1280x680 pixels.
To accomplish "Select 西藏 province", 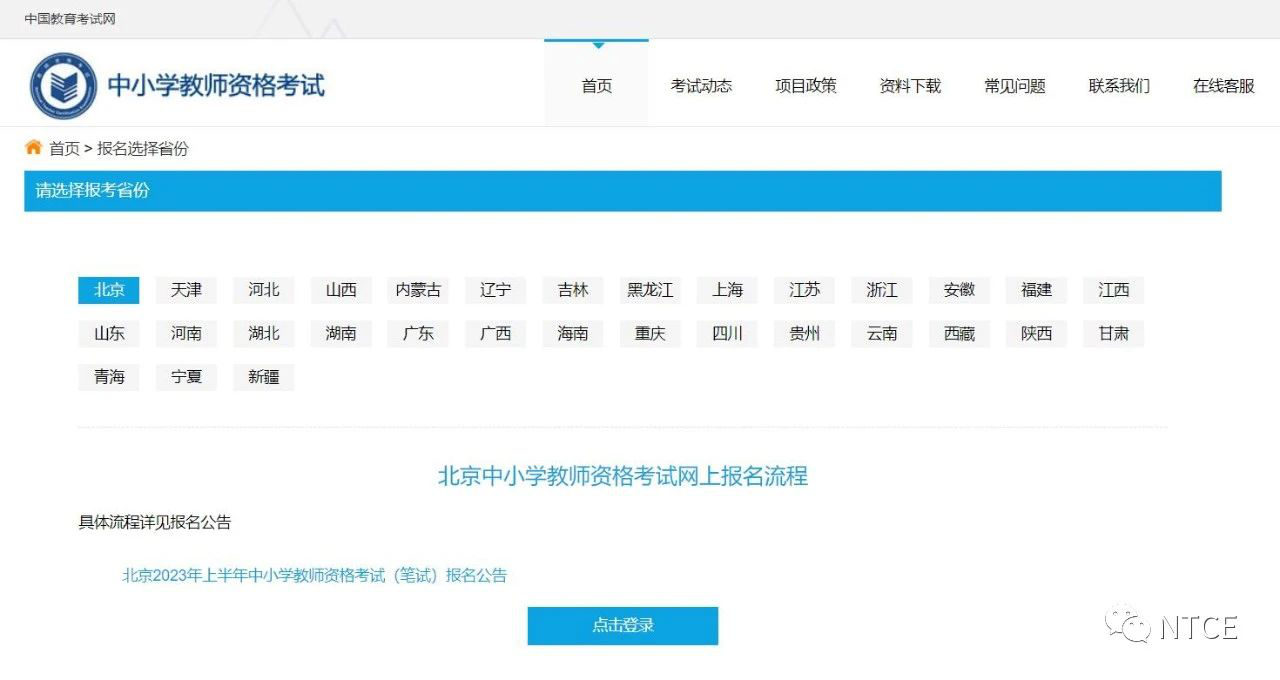I will (x=958, y=333).
